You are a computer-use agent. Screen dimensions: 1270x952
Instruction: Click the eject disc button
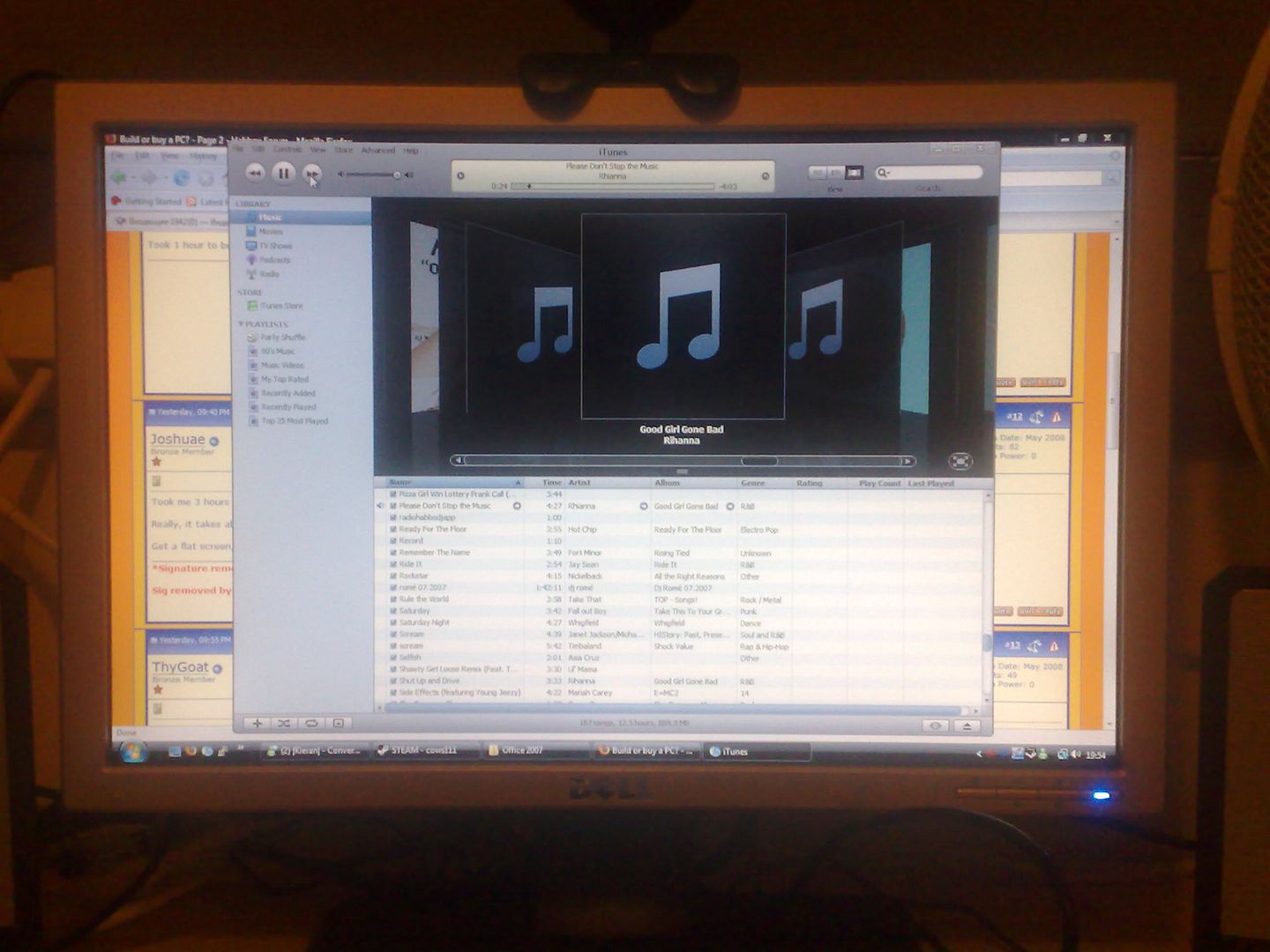point(967,726)
